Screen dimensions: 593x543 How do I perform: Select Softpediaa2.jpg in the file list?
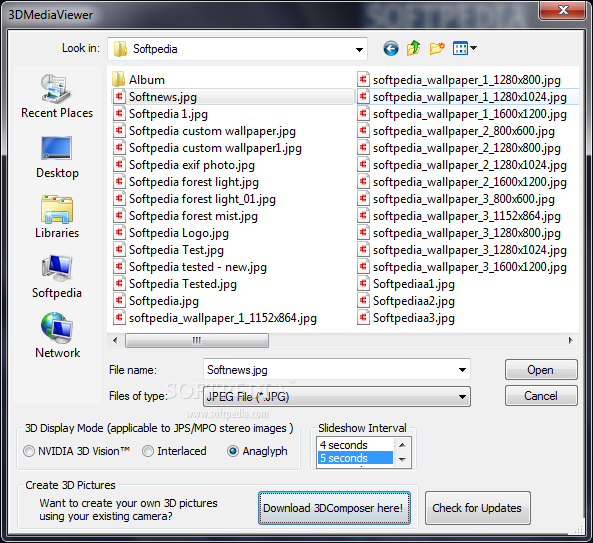coord(414,301)
